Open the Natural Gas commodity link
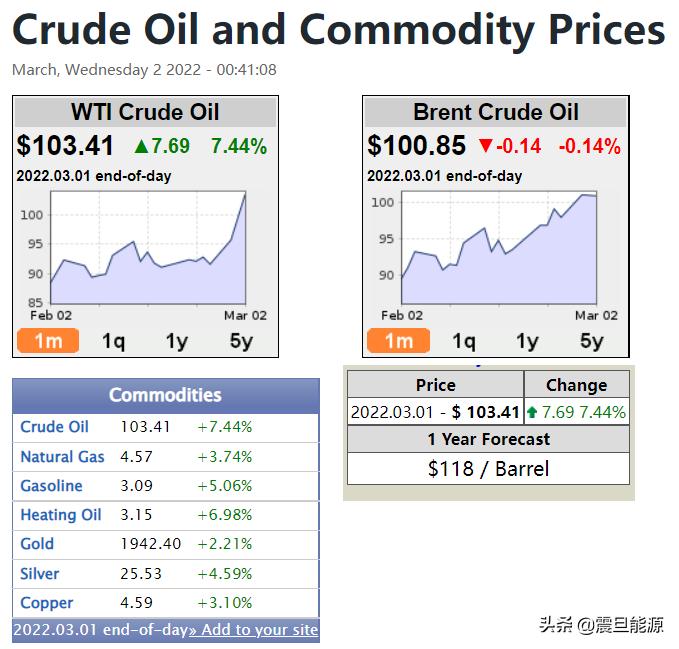The width and height of the screenshot is (679, 649). click(x=62, y=457)
